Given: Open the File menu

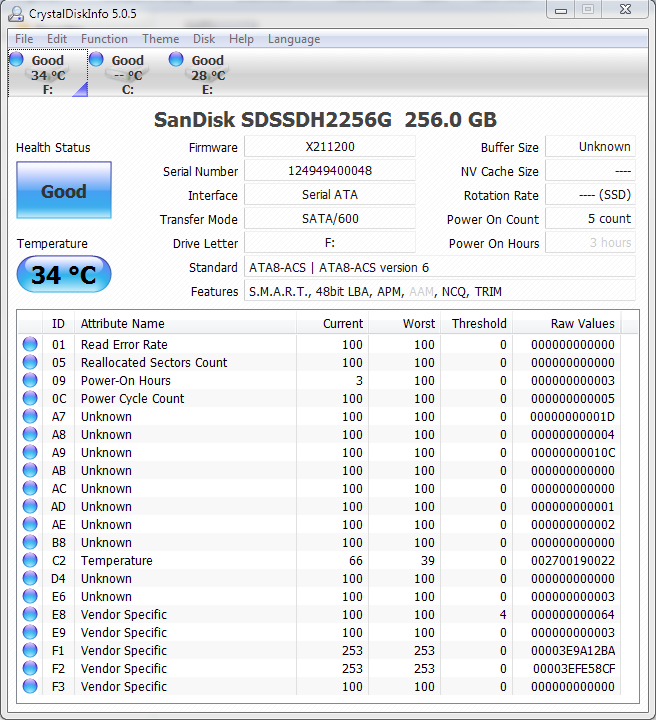Looking at the screenshot, I should (x=24, y=39).
